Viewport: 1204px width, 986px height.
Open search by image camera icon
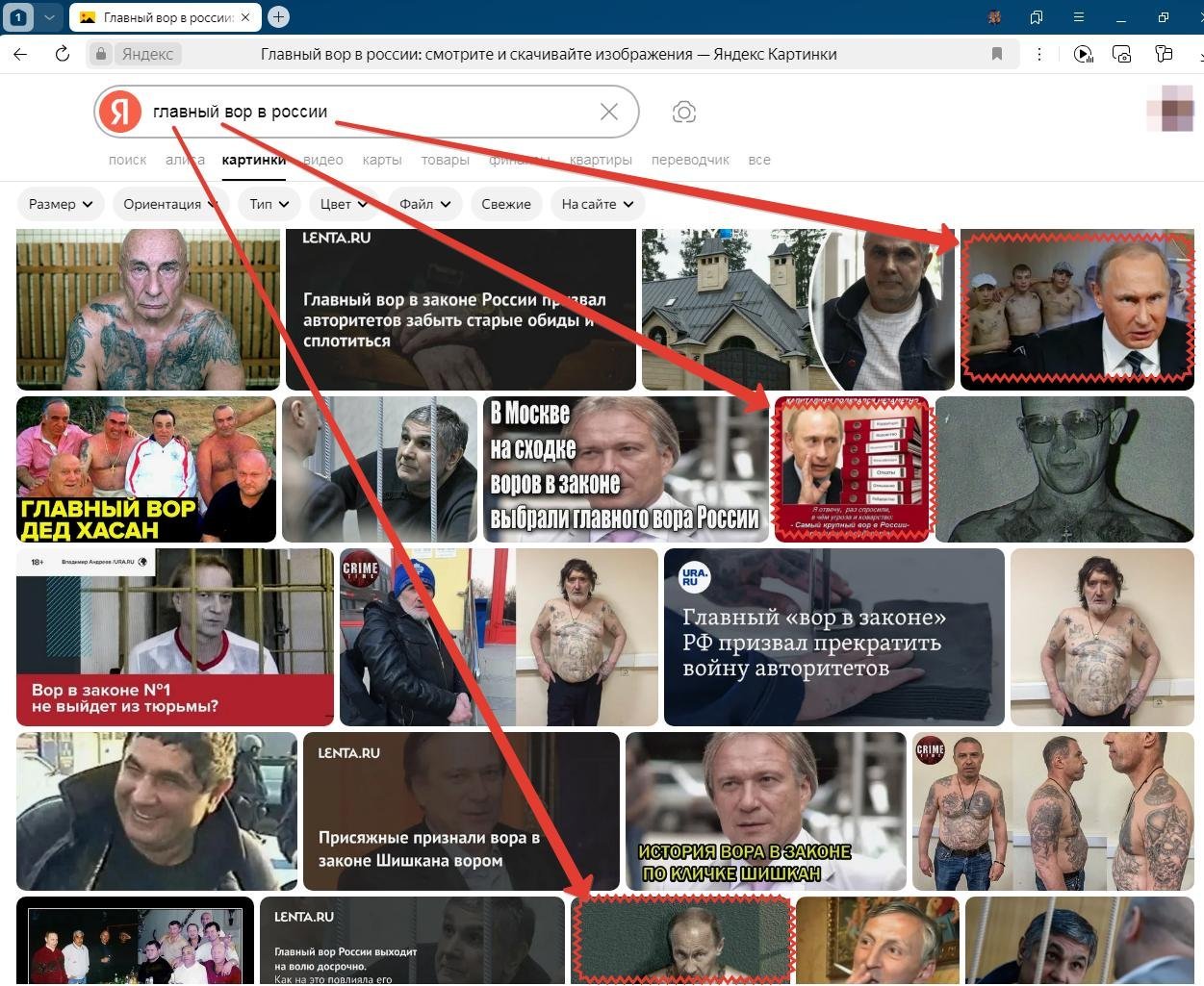683,113
